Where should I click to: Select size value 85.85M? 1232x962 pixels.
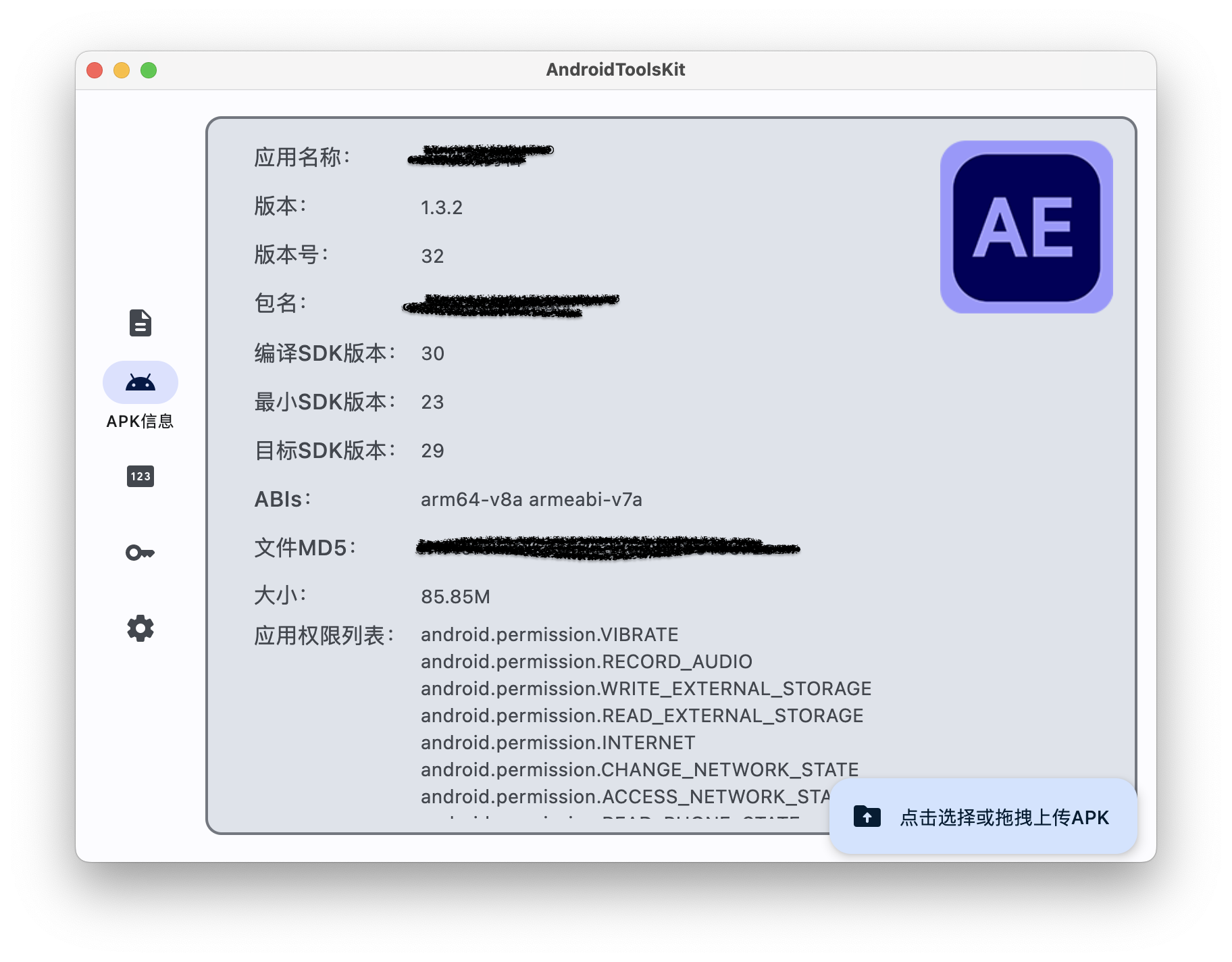pos(455,597)
